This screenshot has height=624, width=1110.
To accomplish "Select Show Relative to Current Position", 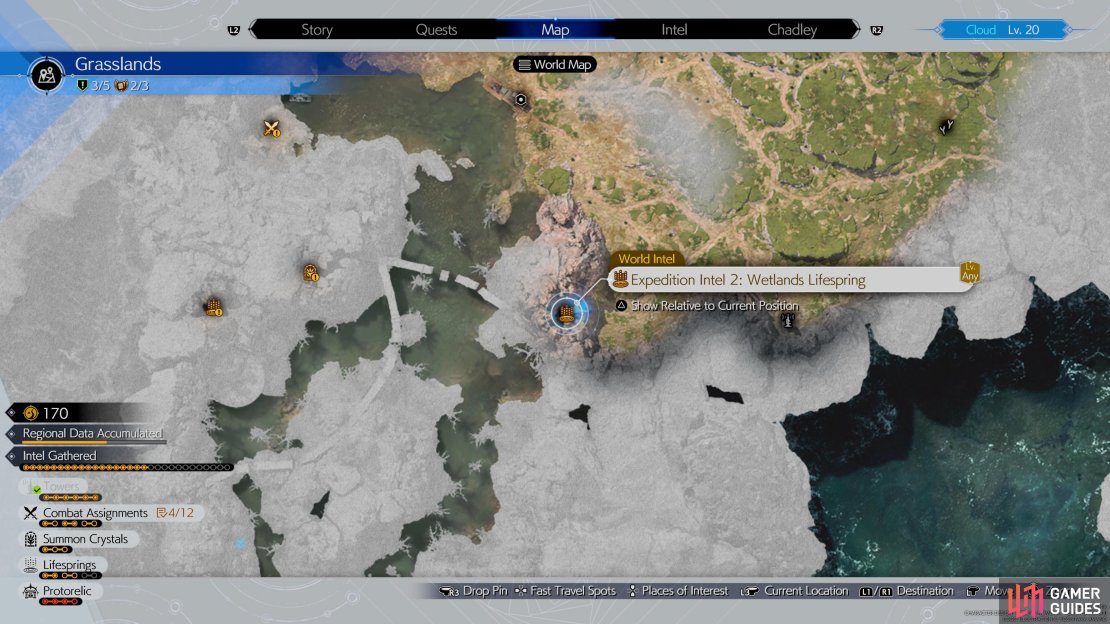I will pyautogui.click(x=714, y=306).
